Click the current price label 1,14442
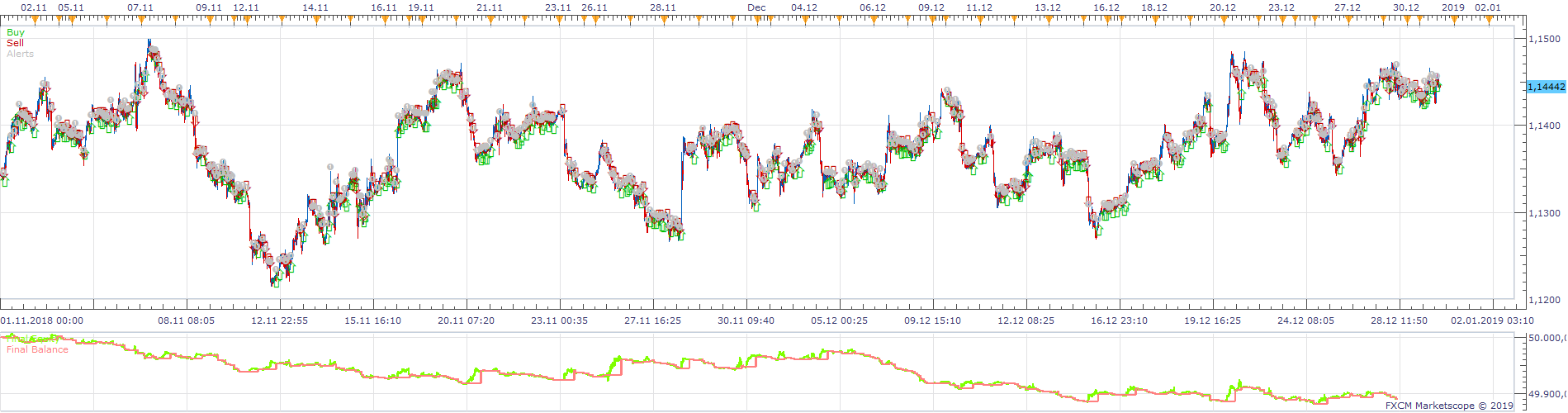This screenshot has width=1568, height=413. [x=1547, y=87]
